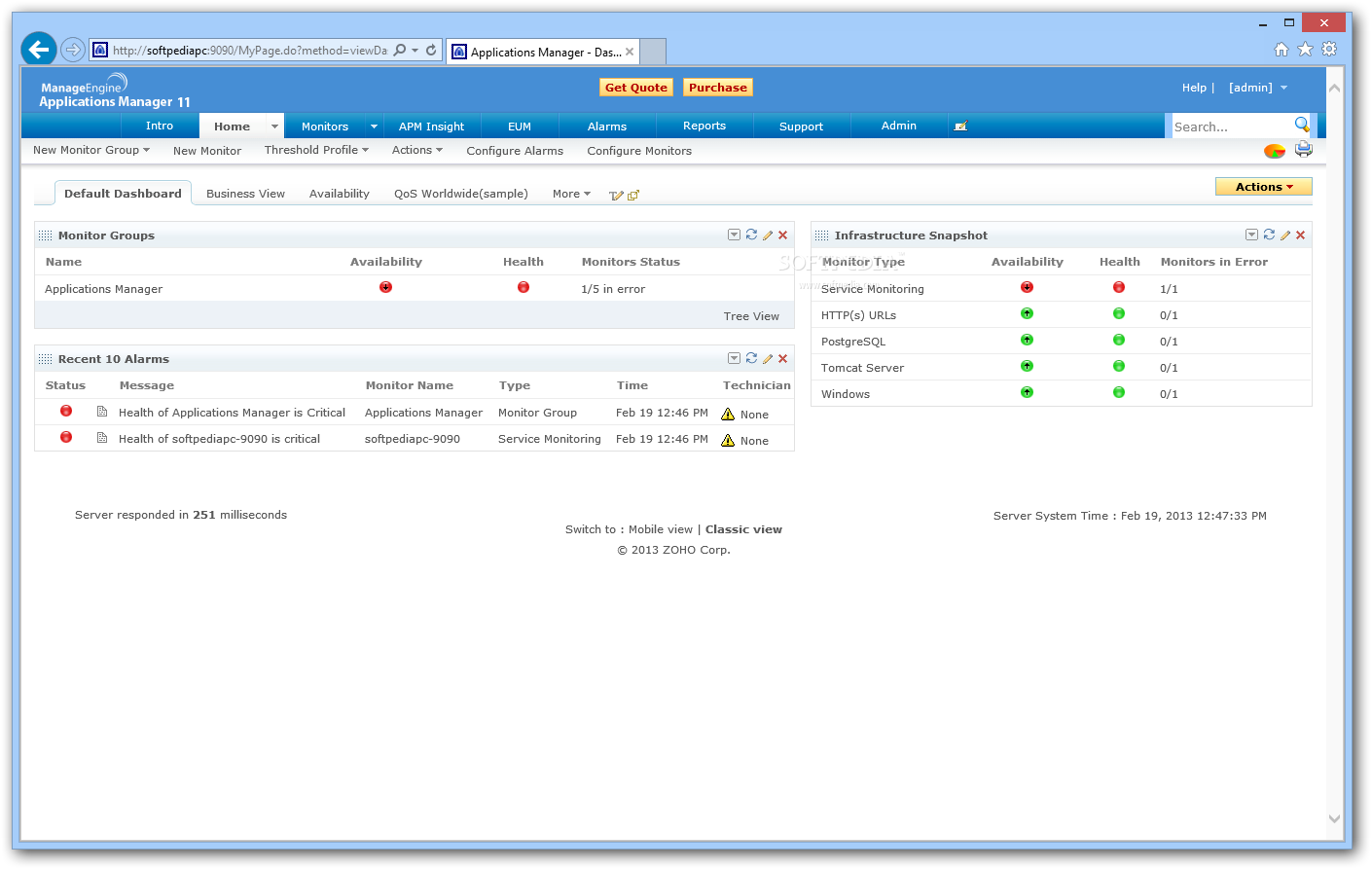Click the Applications Manager availability down icon
This screenshot has width=1372, height=869.
pyautogui.click(x=386, y=287)
